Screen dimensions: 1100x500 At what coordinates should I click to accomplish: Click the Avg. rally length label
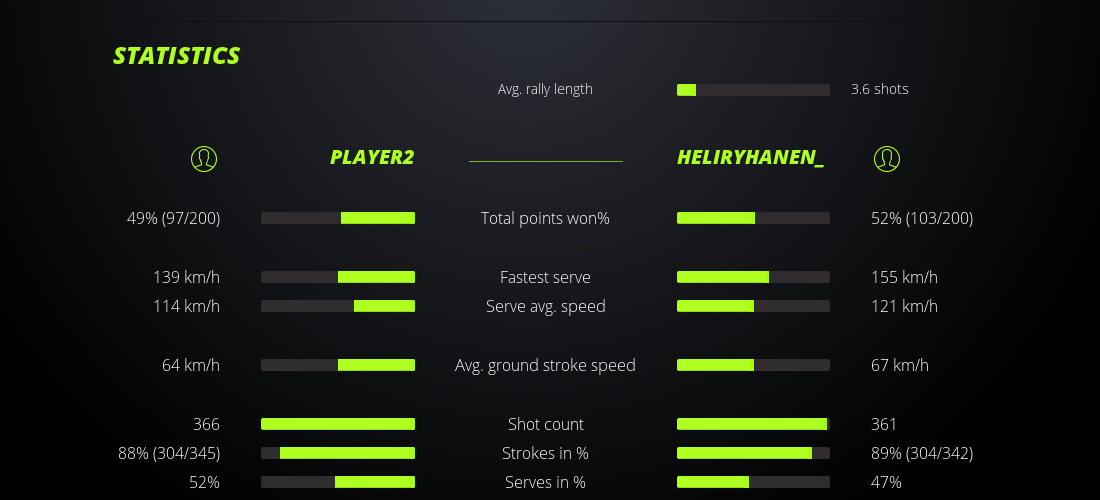point(545,89)
